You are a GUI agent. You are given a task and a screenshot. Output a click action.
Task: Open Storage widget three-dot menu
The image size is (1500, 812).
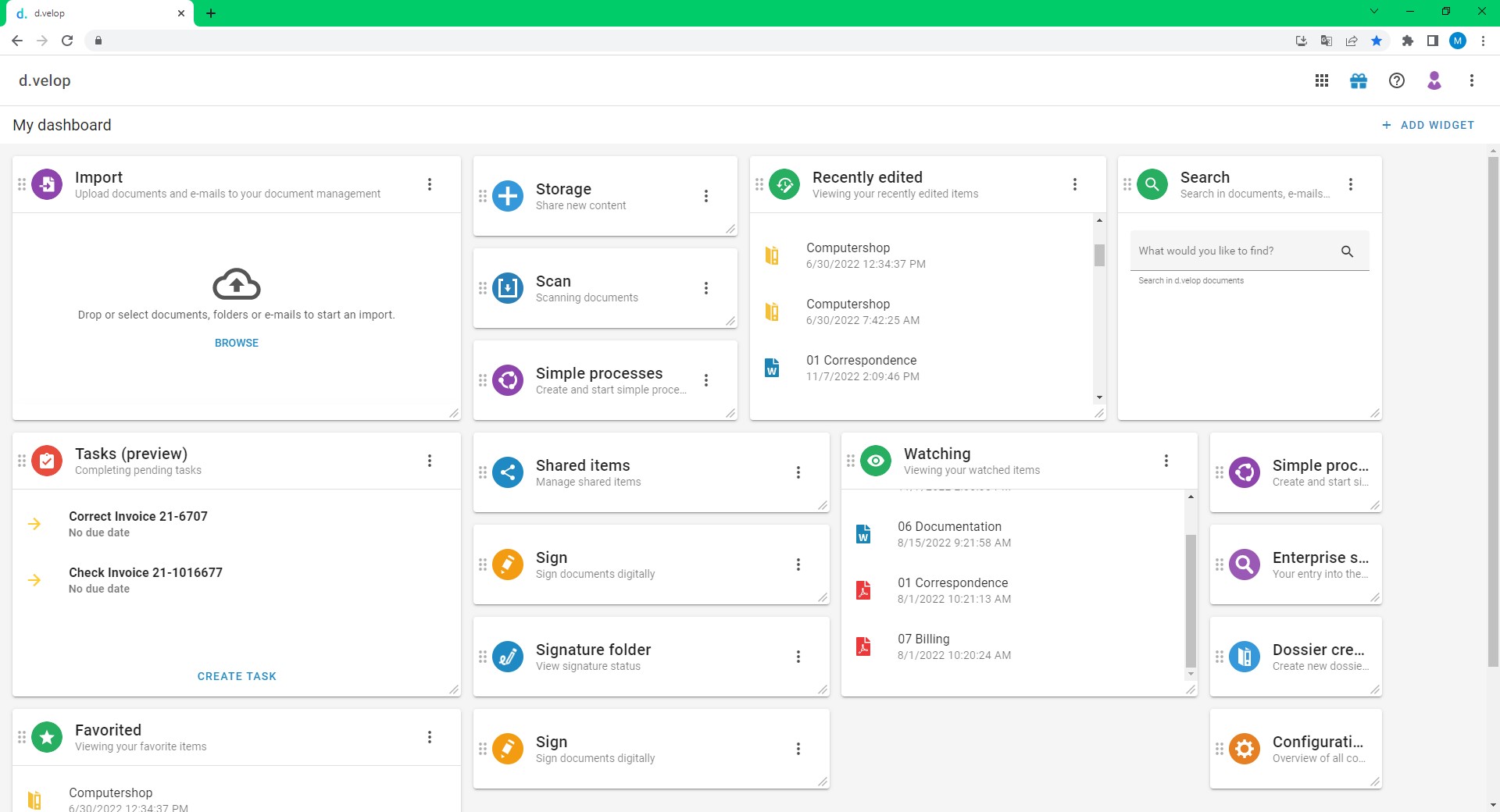[x=706, y=196]
